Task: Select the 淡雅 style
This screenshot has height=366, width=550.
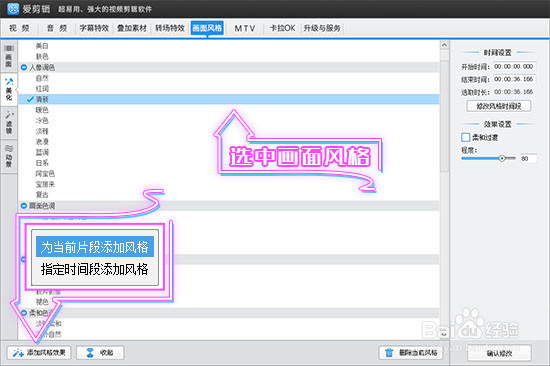Action: [x=42, y=131]
